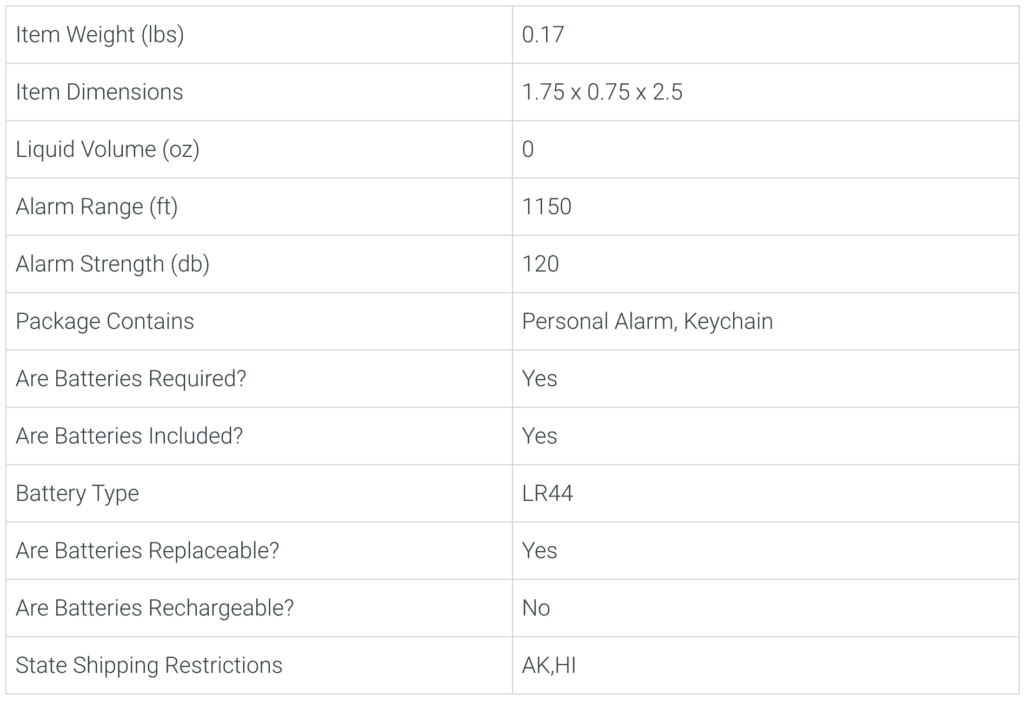
Task: Click the Liquid Volume (oz) label
Action: tap(108, 150)
